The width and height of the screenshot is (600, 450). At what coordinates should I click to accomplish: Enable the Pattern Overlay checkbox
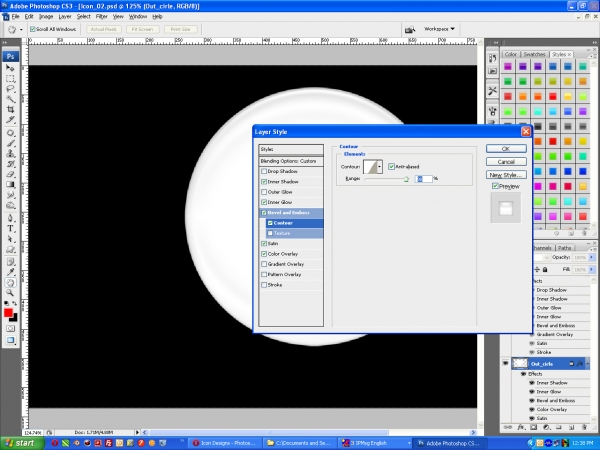point(264,275)
